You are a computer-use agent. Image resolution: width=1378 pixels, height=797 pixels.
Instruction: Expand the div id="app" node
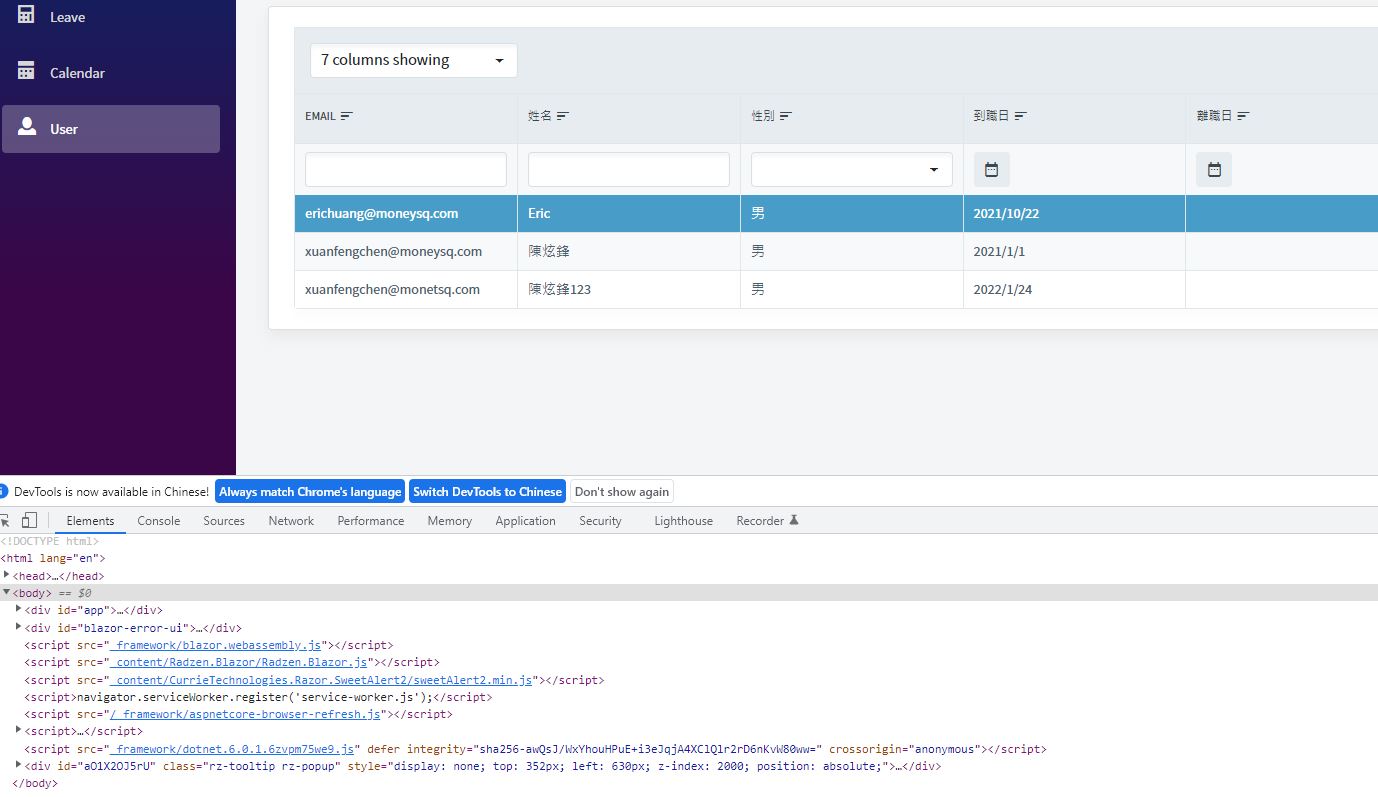[19, 609]
